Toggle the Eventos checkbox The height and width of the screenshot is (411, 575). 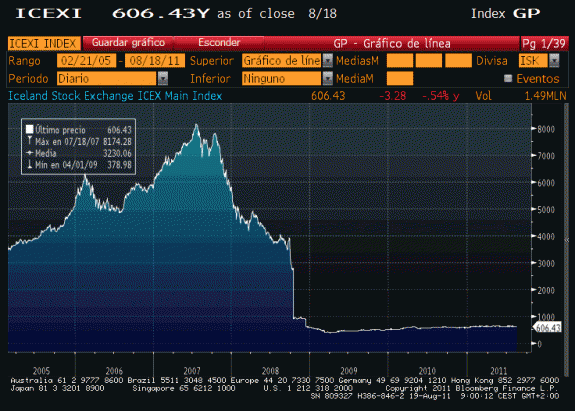[508, 78]
